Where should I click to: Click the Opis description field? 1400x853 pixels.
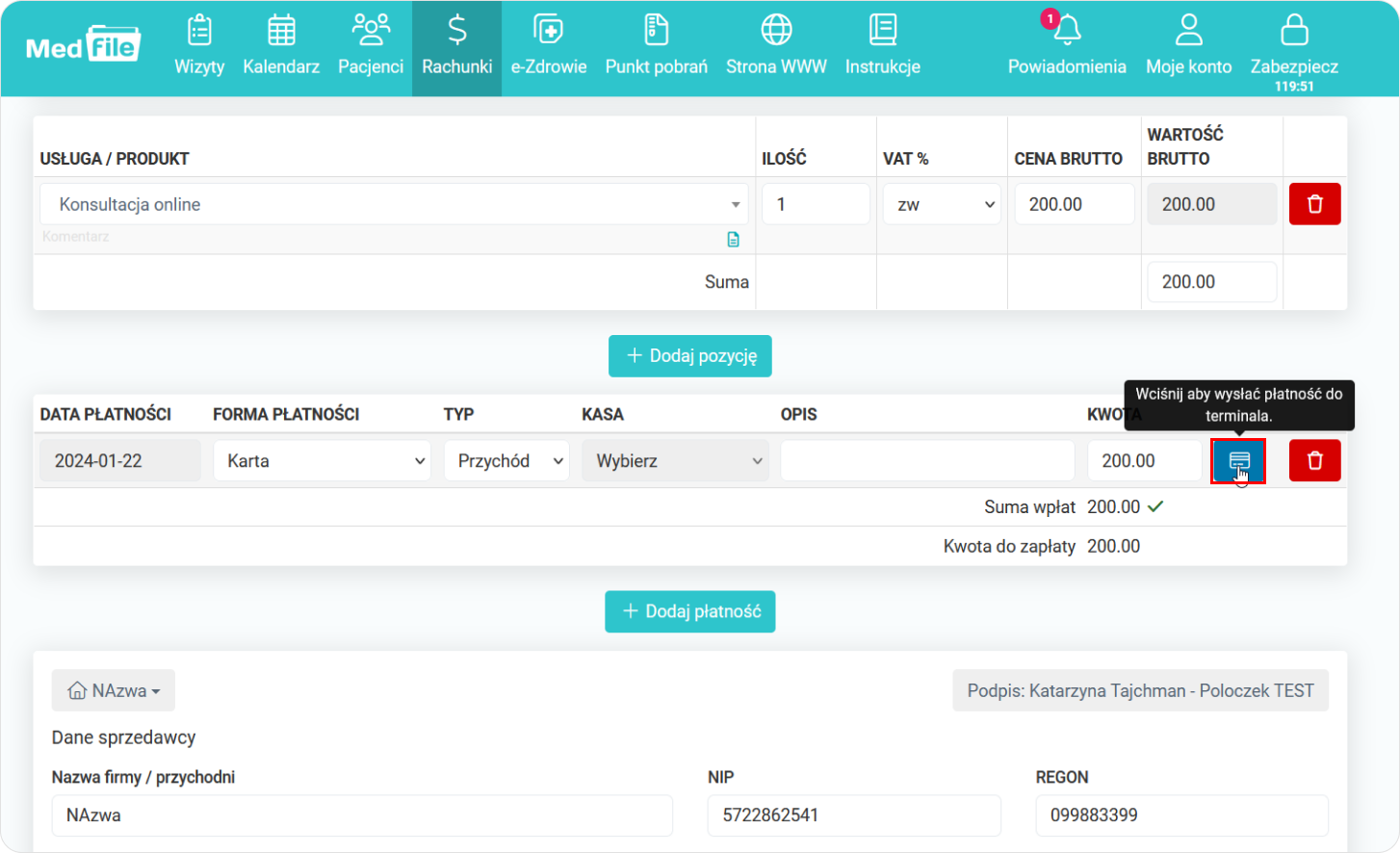927,461
